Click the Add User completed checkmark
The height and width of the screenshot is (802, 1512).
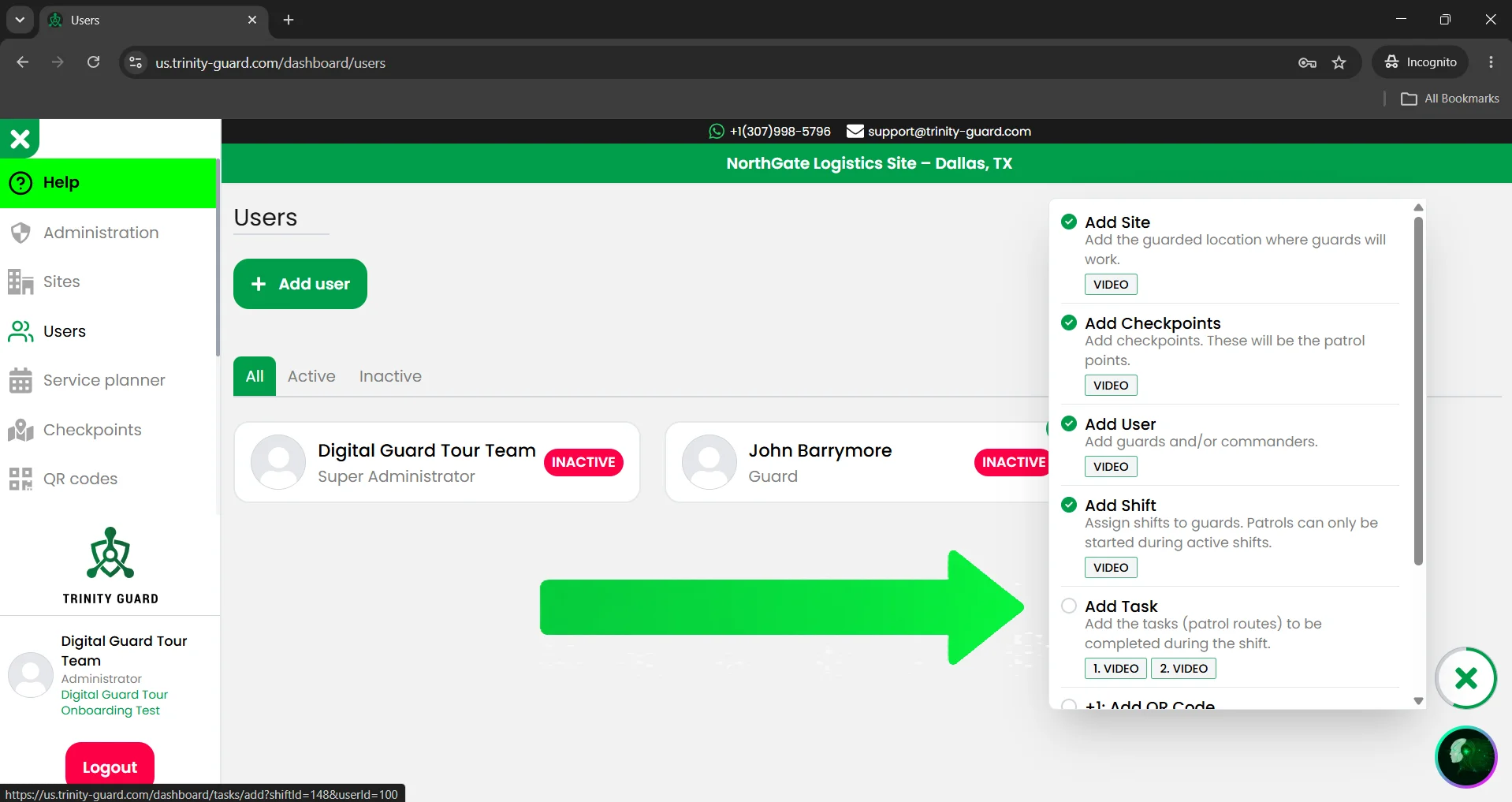[1069, 423]
